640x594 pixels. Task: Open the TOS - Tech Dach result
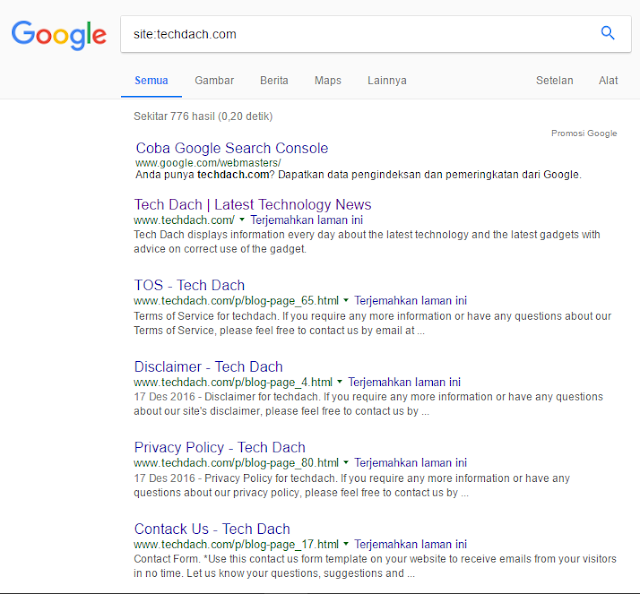189,285
